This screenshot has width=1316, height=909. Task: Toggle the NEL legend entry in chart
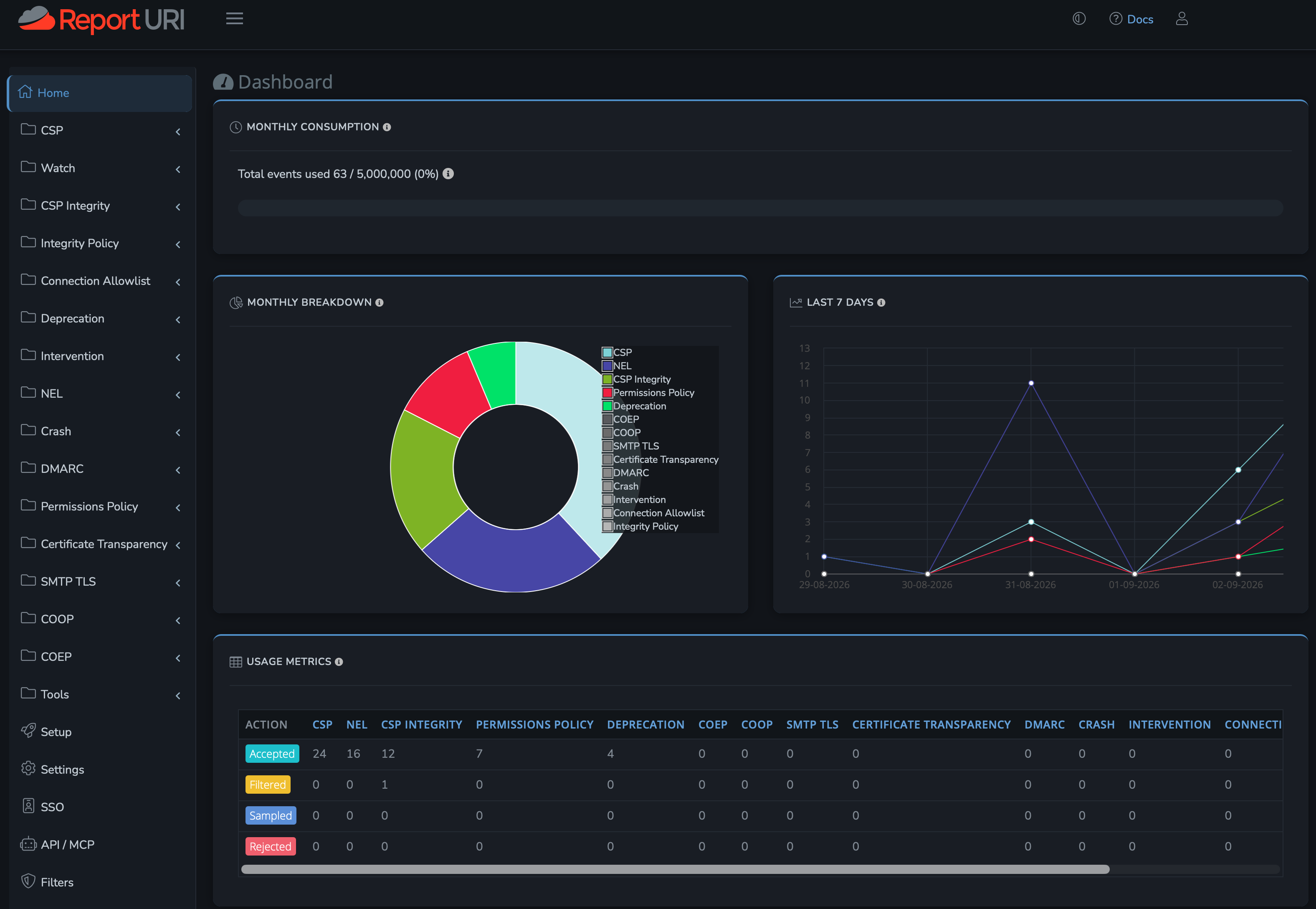(x=617, y=366)
